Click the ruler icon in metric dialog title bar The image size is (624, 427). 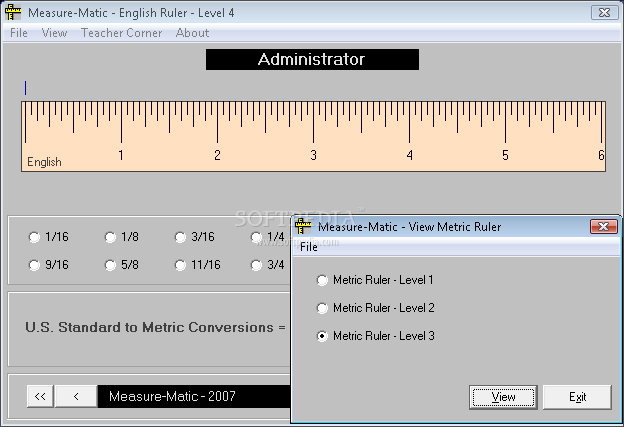[303, 226]
